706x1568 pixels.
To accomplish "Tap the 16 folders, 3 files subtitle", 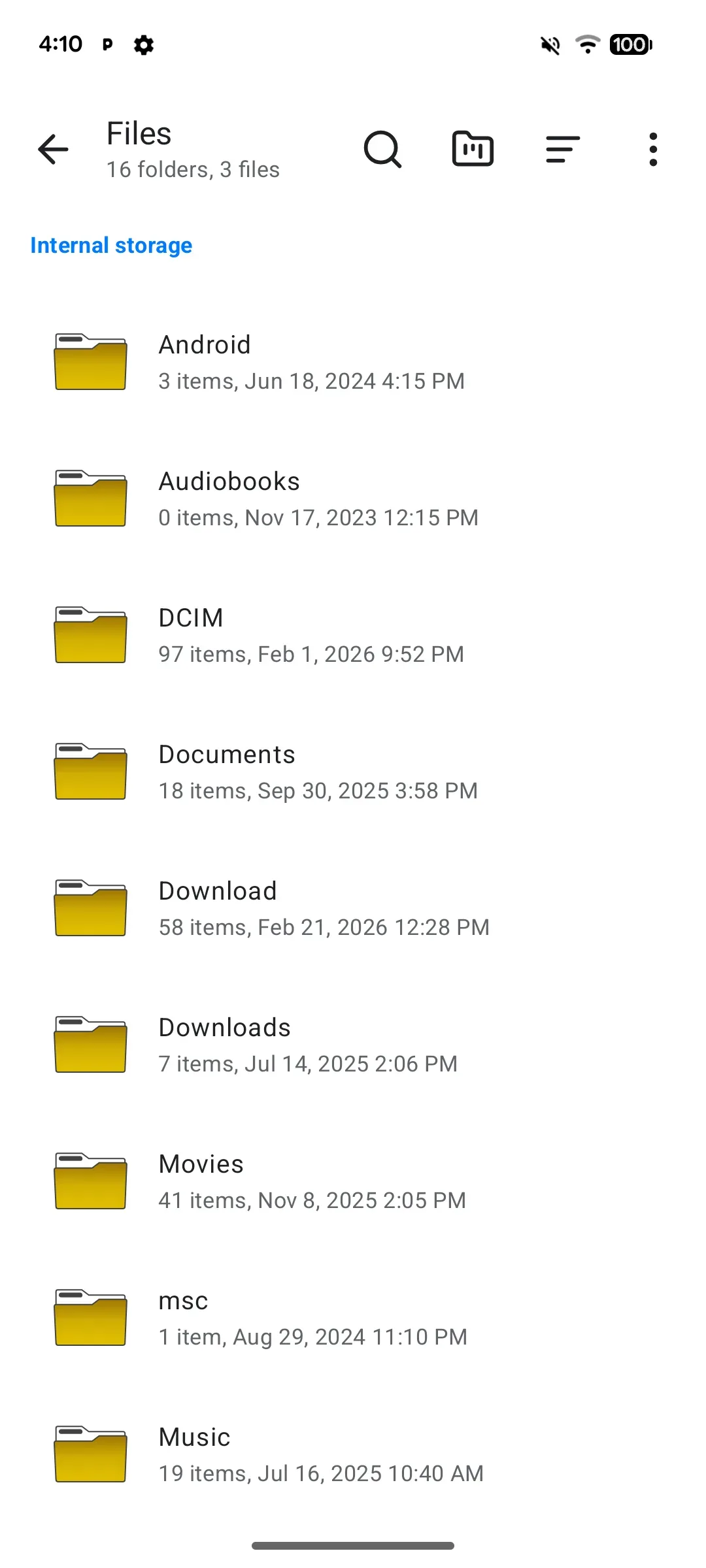I will 193,170.
